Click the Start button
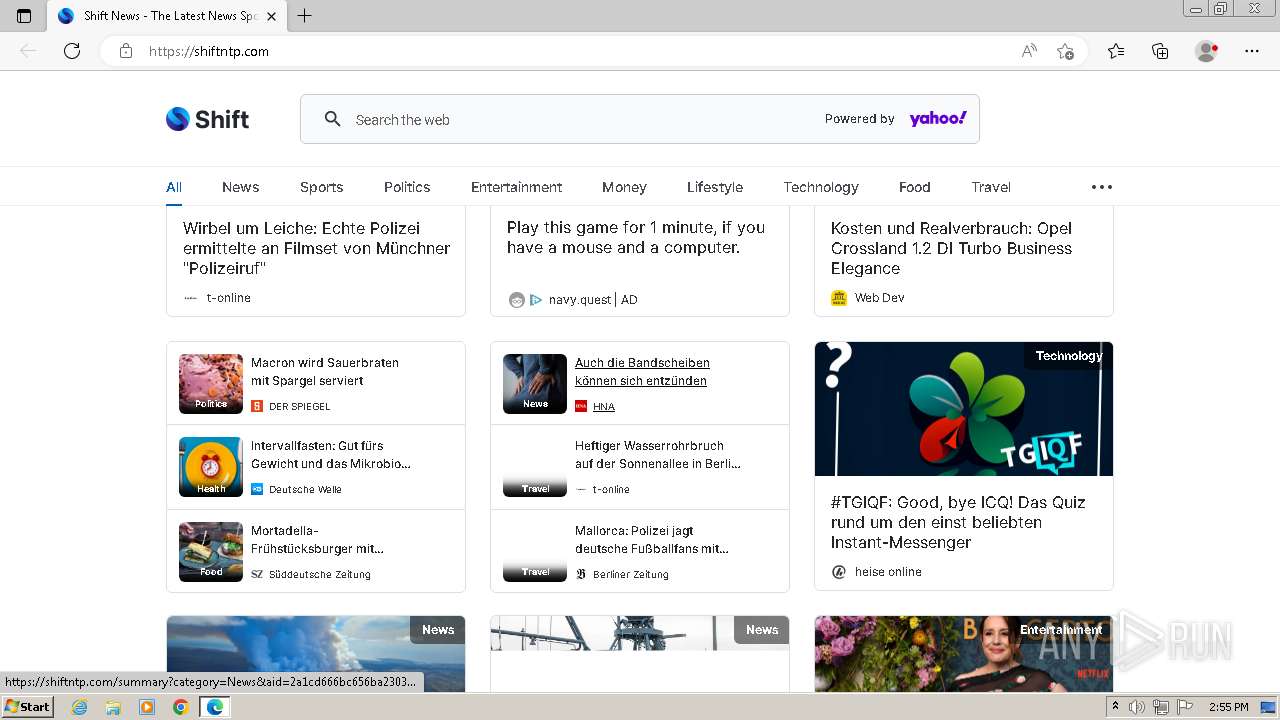The height and width of the screenshot is (720, 1280). click(x=27, y=707)
